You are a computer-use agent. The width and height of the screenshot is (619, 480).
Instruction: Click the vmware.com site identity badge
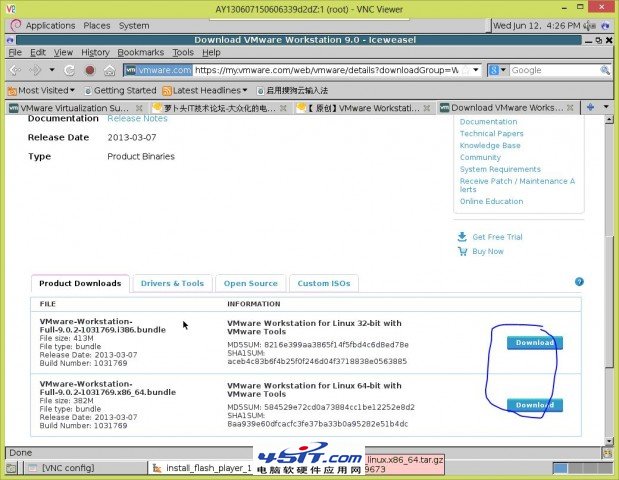(x=158, y=70)
